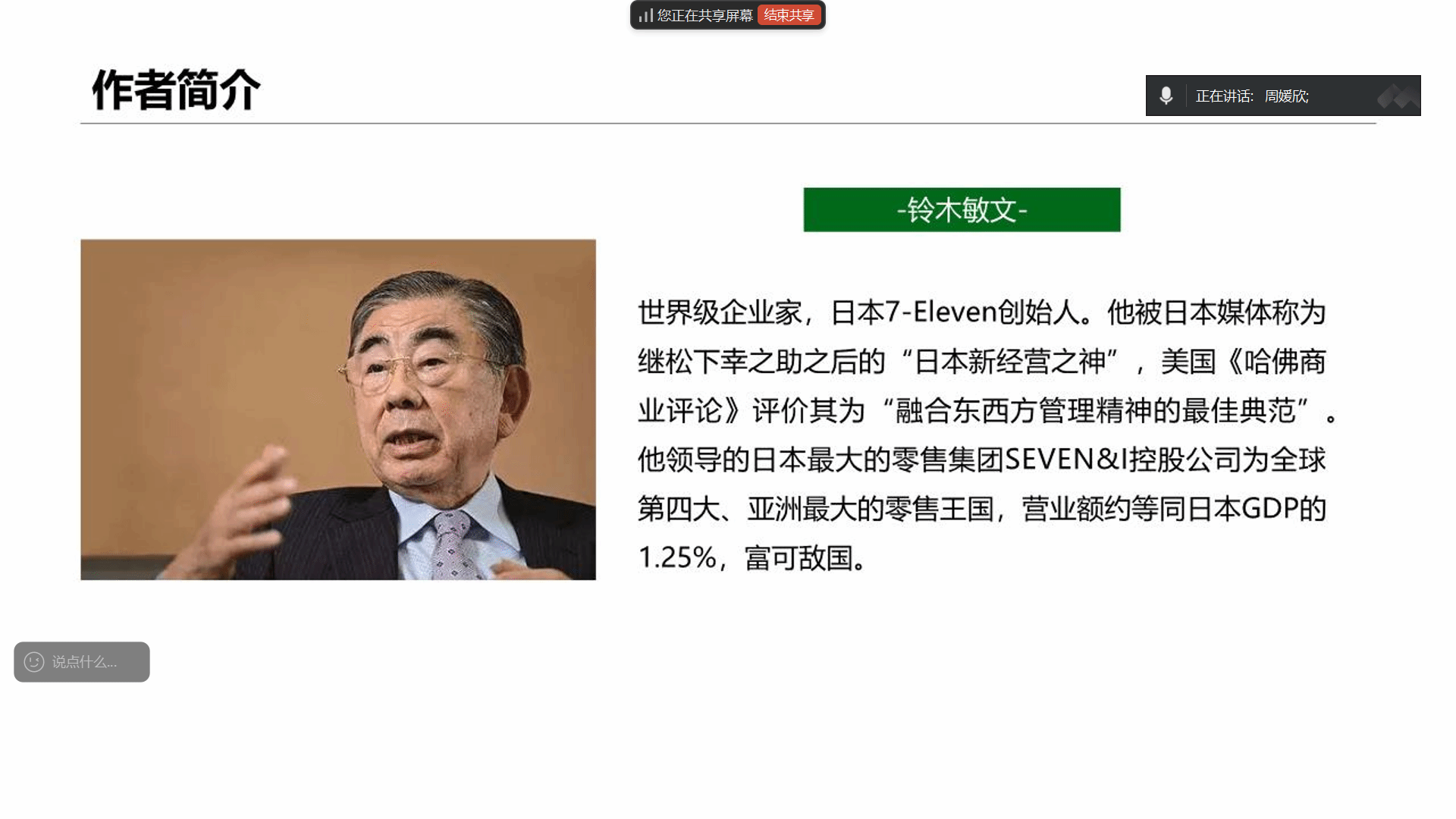The height and width of the screenshot is (819, 1456).
Task: Click the 哈佛商 text in the paragraph
Action: tap(1284, 361)
